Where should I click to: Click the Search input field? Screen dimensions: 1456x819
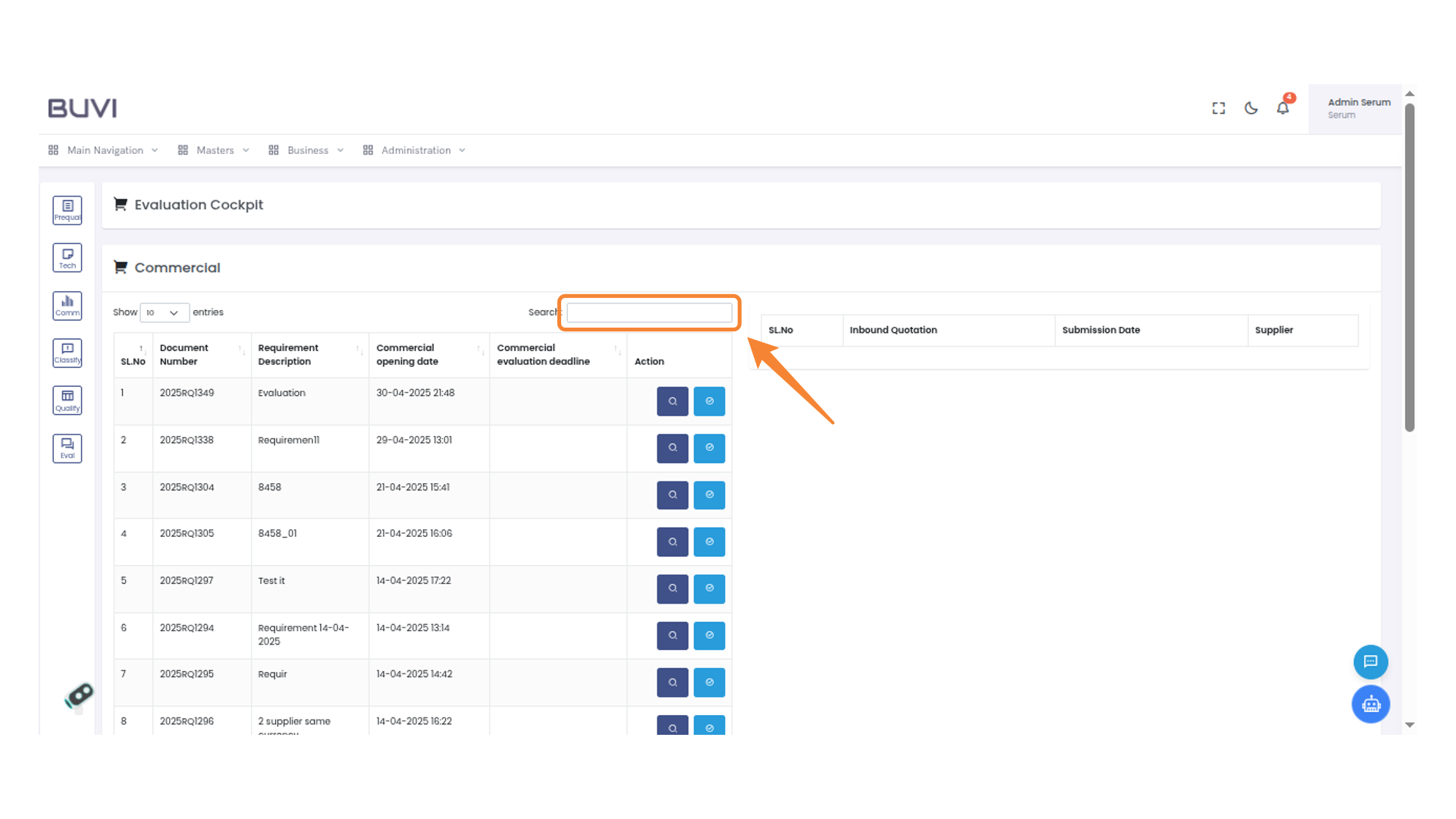pos(649,312)
